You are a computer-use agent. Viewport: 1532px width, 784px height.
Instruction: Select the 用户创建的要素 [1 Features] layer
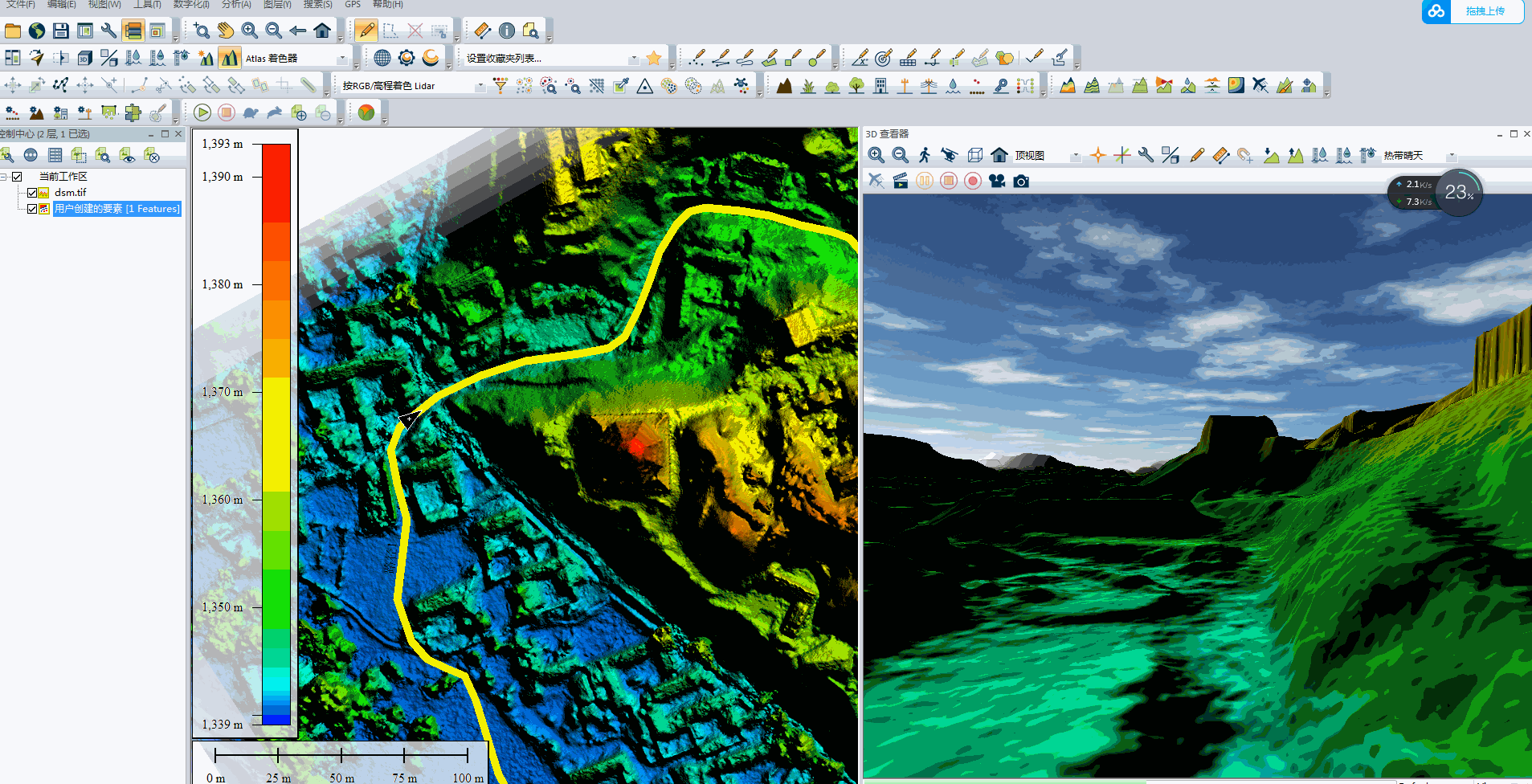coord(117,209)
